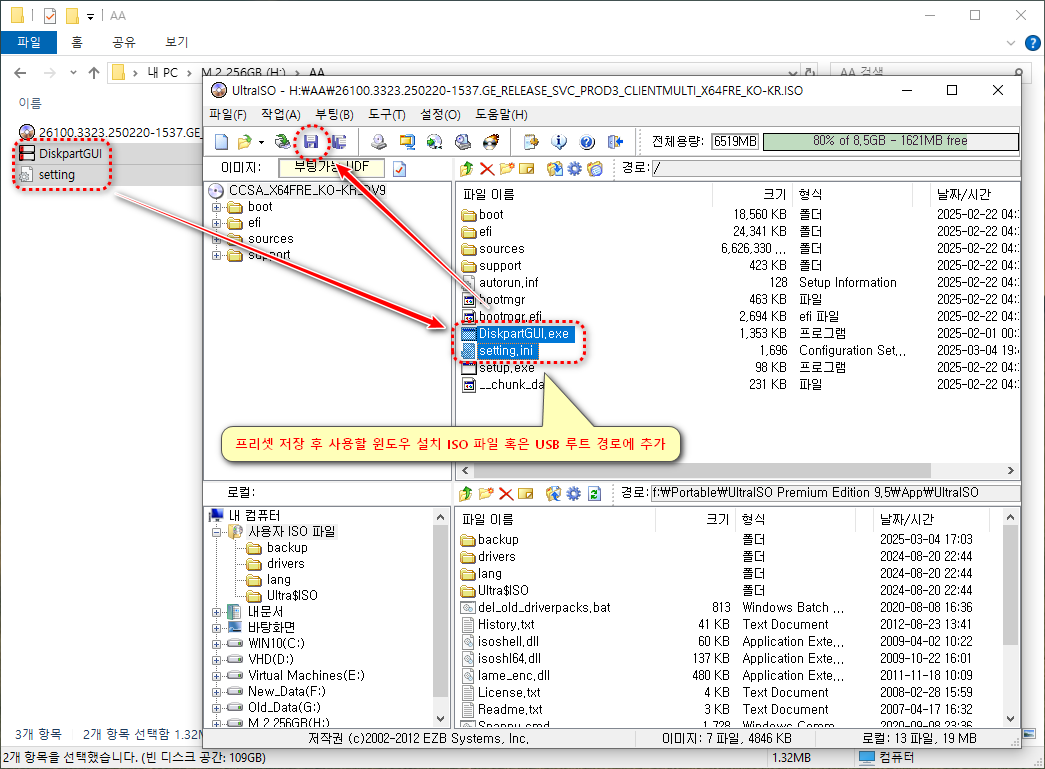
Task: Open properties gear in local pane toolbar
Action: point(573,493)
